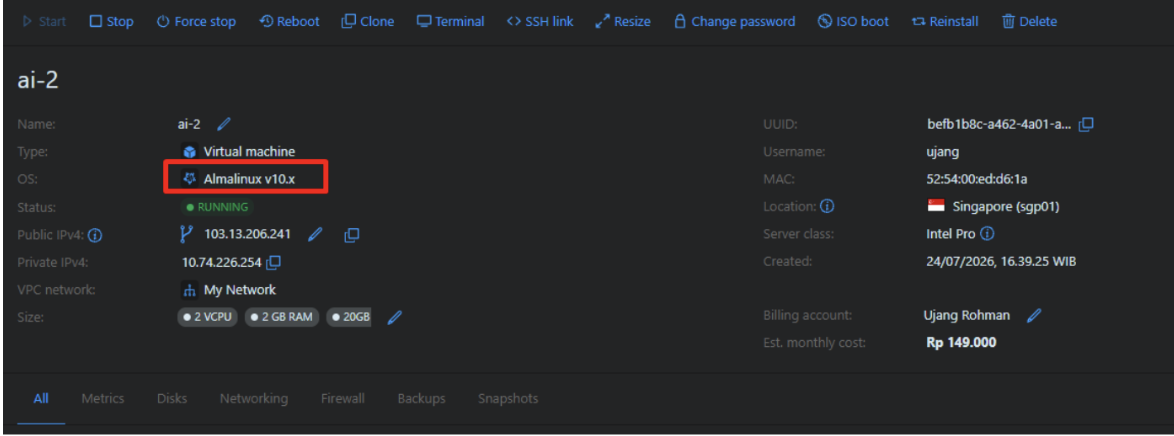Select ISO boot option
The height and width of the screenshot is (436, 1174).
[x=854, y=22]
